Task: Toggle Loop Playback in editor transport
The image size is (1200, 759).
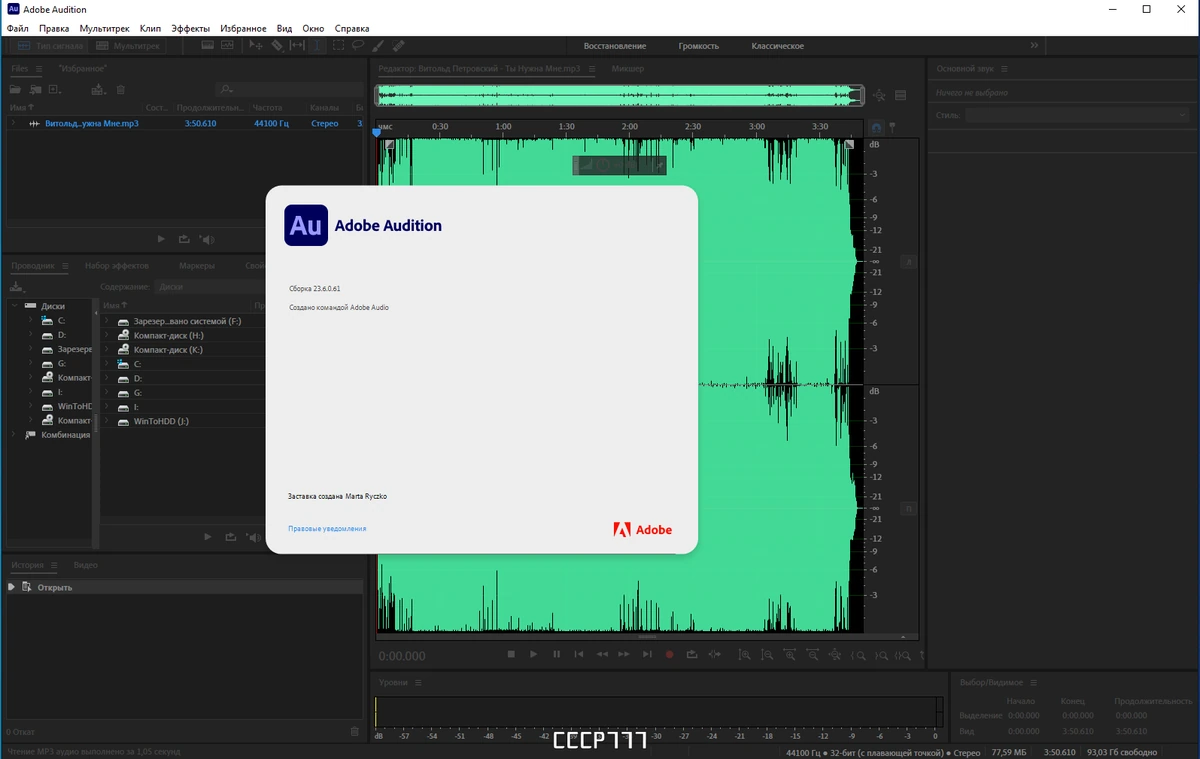Action: [692, 654]
